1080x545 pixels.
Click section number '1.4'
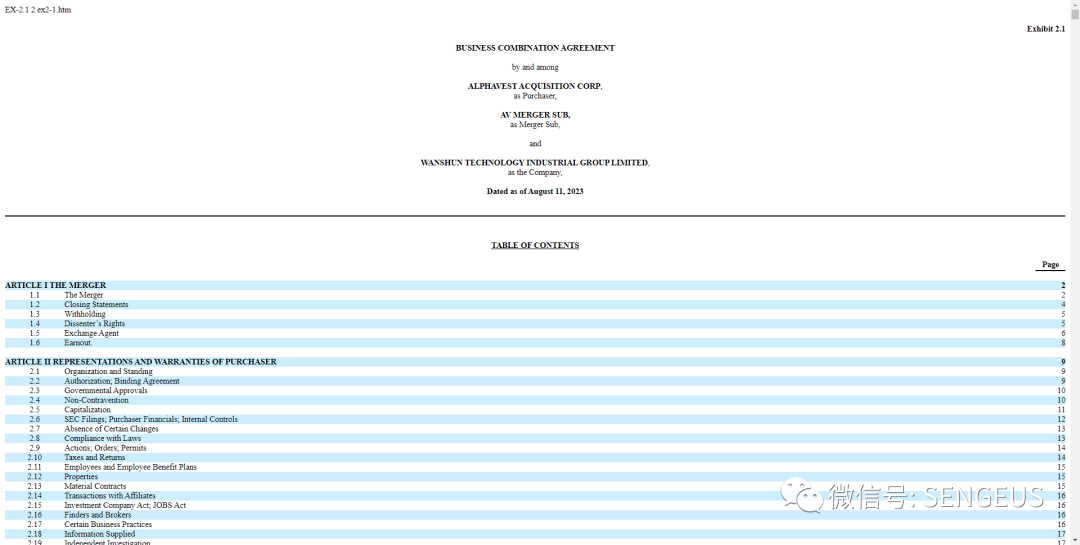pos(34,324)
